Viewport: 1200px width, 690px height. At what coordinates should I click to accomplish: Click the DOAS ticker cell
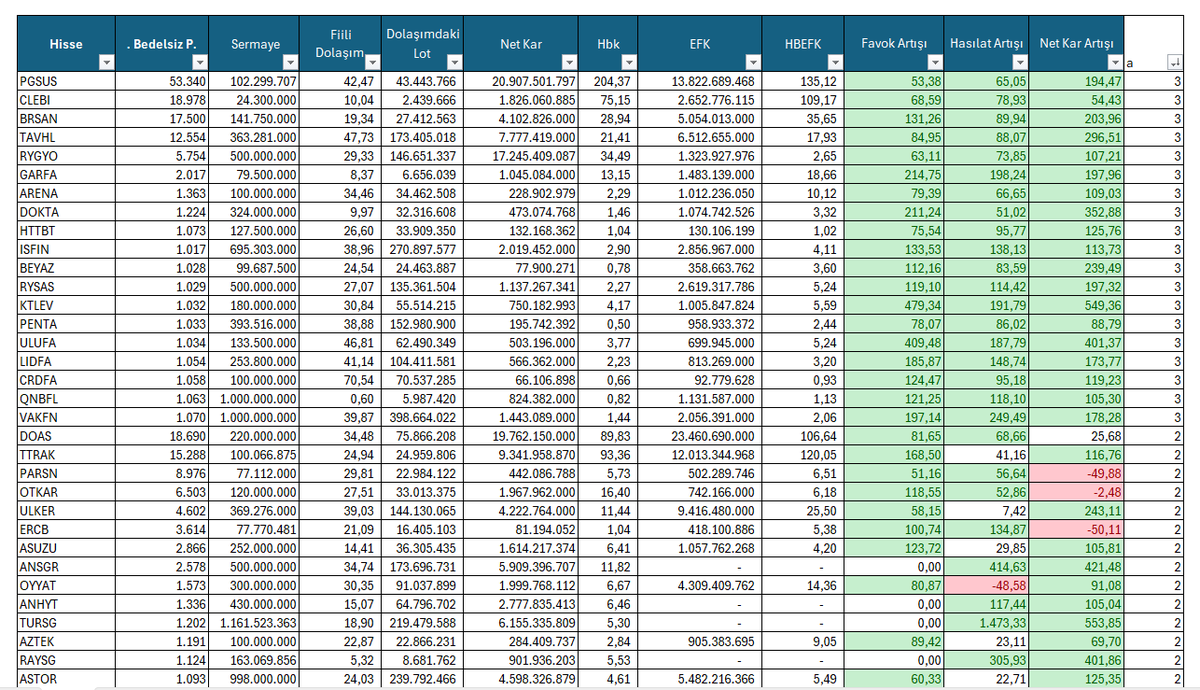(x=66, y=437)
